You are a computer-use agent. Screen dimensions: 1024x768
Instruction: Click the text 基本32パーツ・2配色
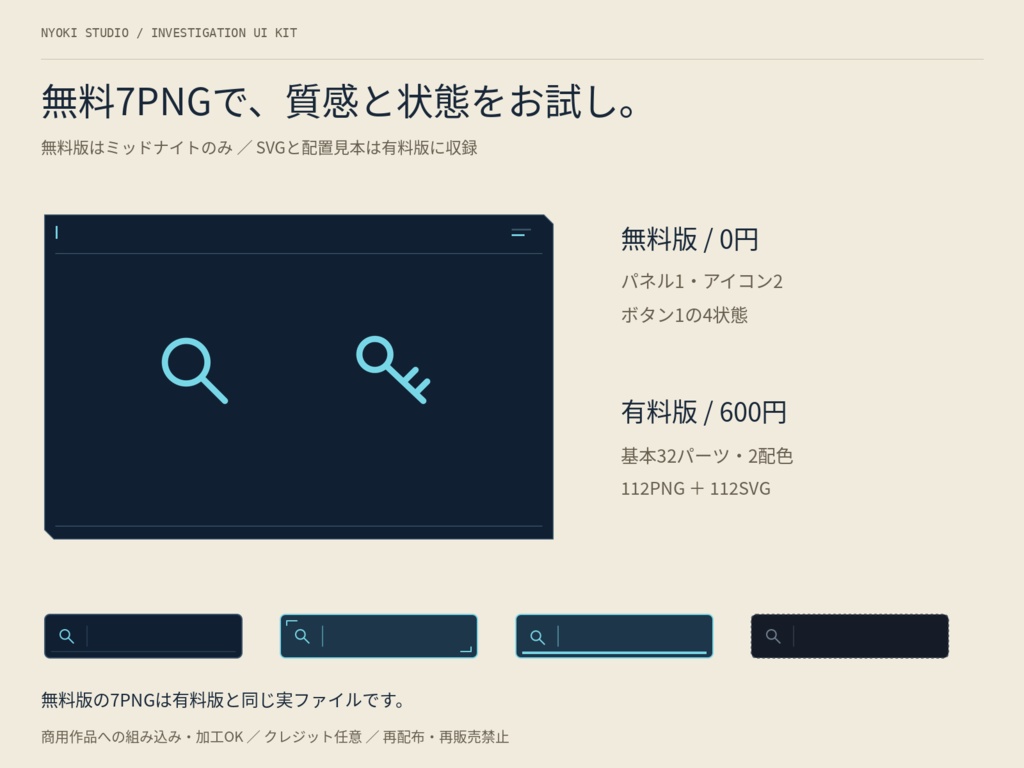coord(707,456)
